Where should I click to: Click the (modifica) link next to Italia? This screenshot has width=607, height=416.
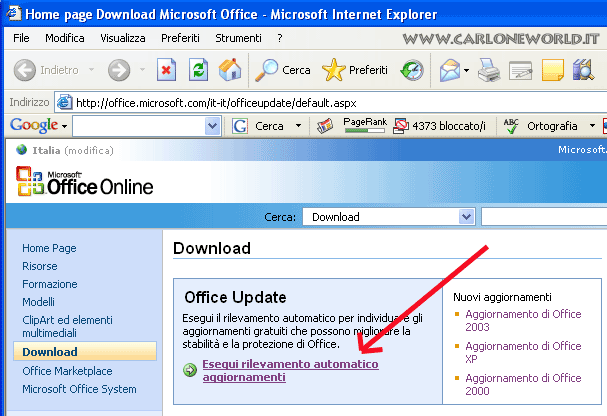(x=89, y=150)
